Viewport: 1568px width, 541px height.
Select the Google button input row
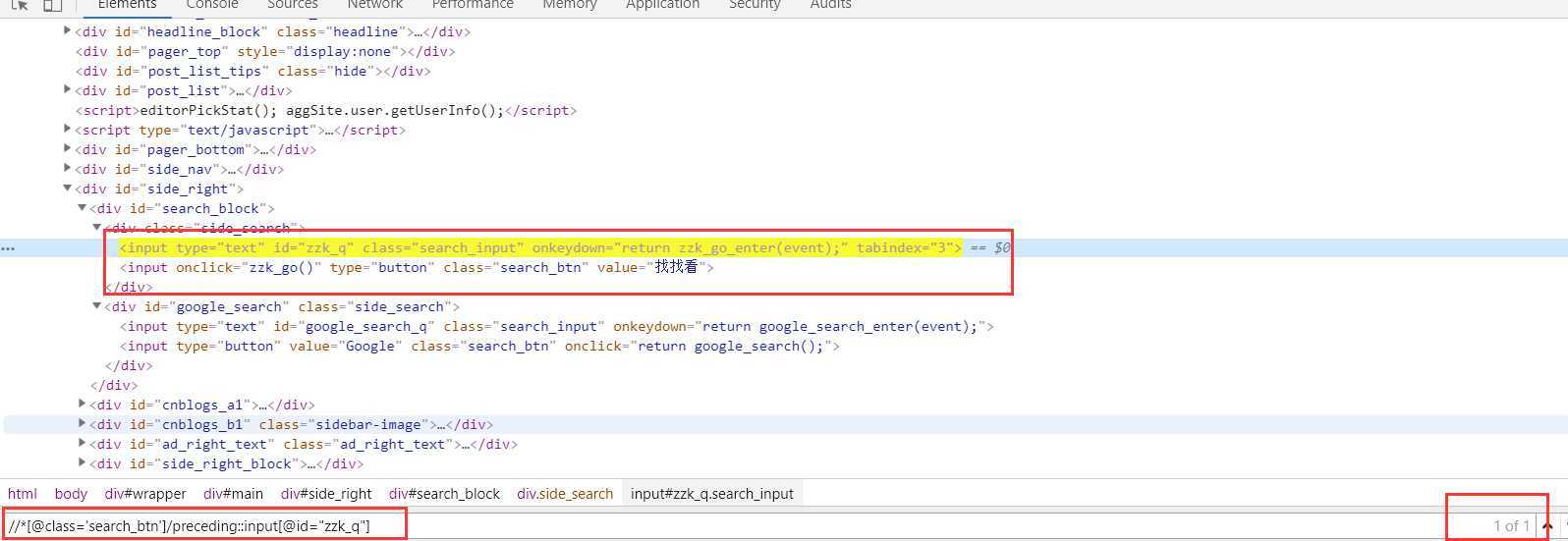479,346
